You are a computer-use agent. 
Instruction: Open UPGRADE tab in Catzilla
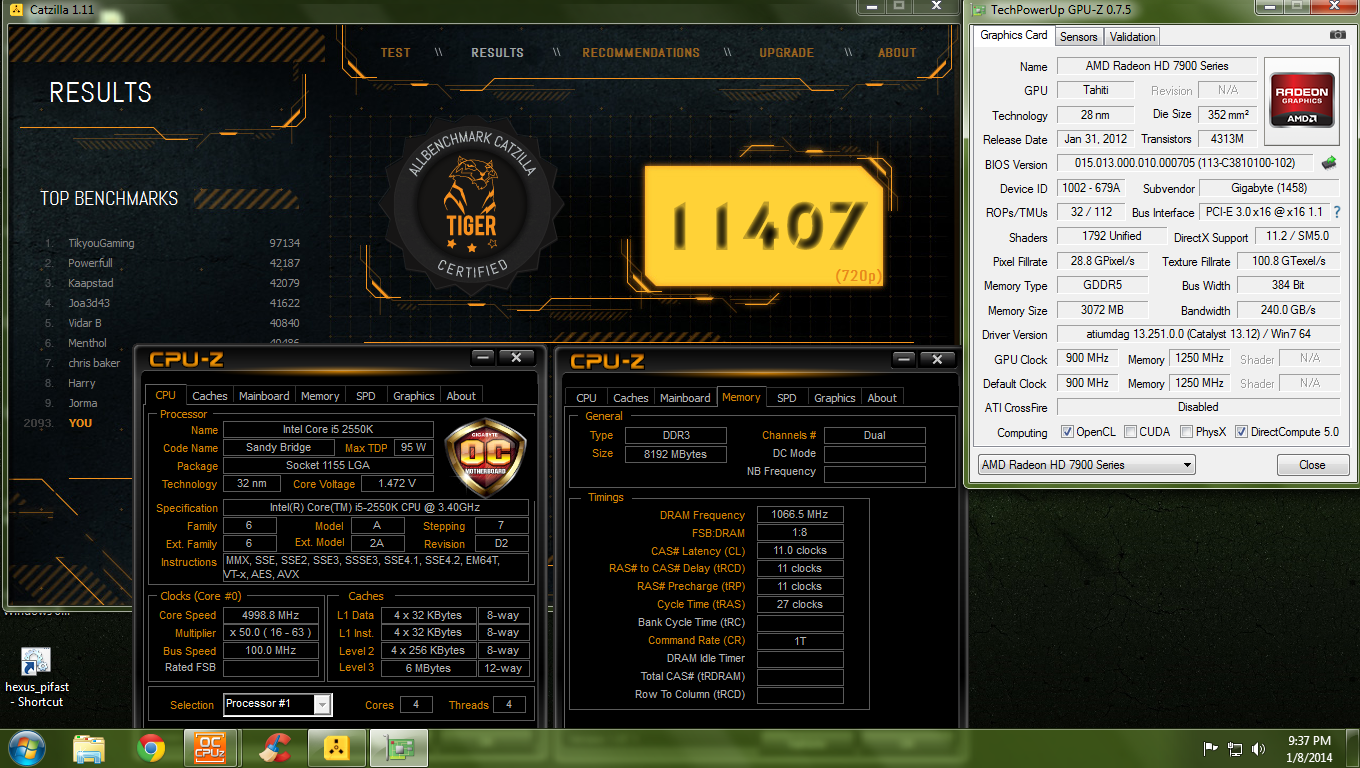[786, 53]
